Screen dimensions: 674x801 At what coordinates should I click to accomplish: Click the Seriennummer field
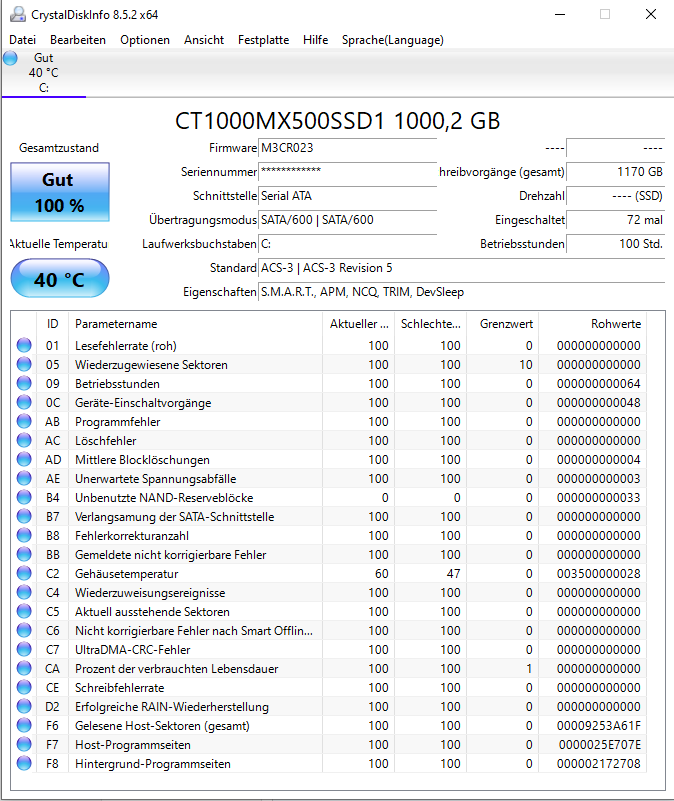[347, 172]
